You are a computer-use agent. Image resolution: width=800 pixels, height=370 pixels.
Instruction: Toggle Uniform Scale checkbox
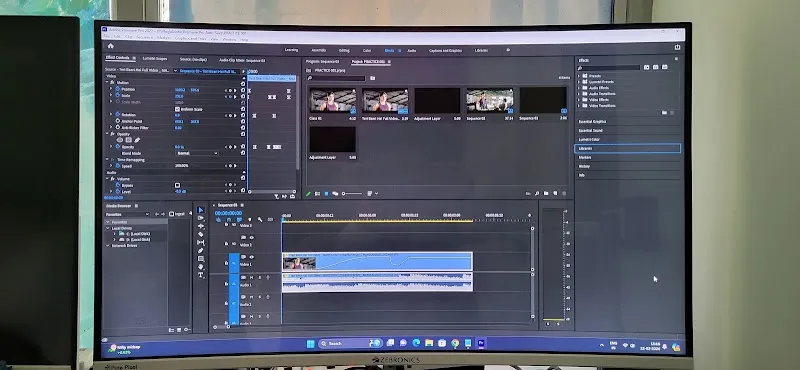point(178,109)
